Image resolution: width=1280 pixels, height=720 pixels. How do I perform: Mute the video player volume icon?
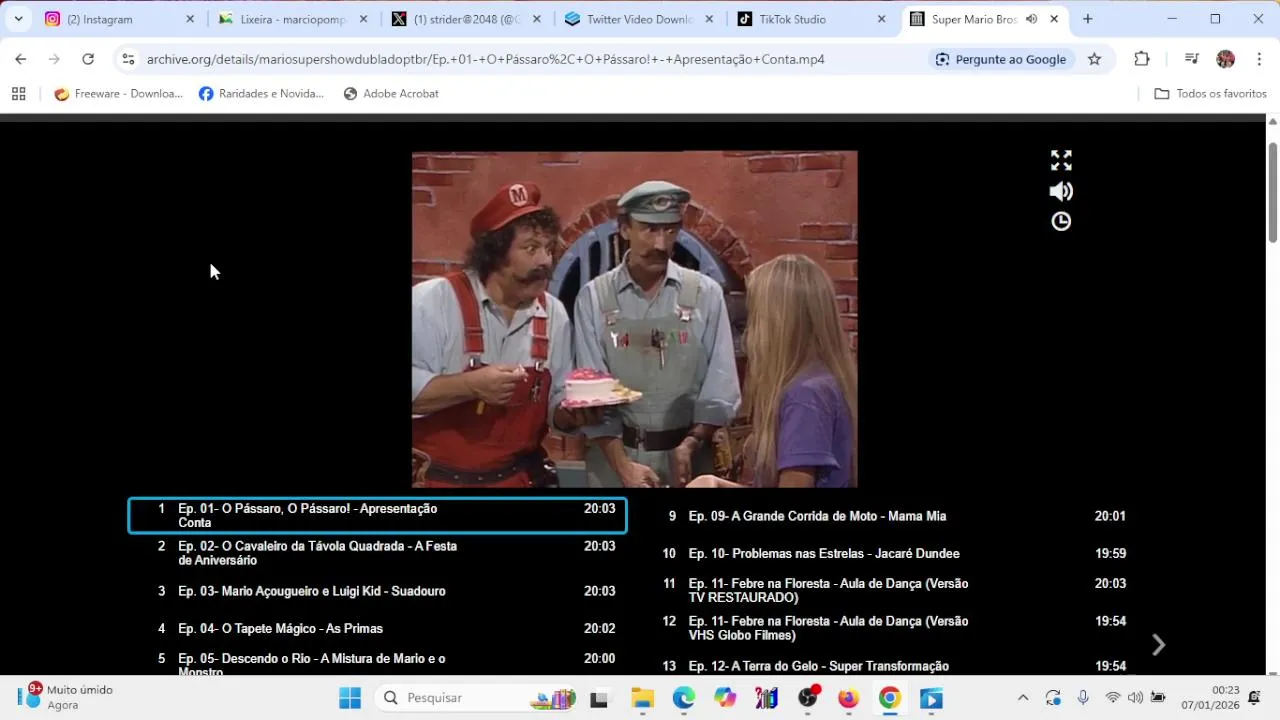[1061, 191]
